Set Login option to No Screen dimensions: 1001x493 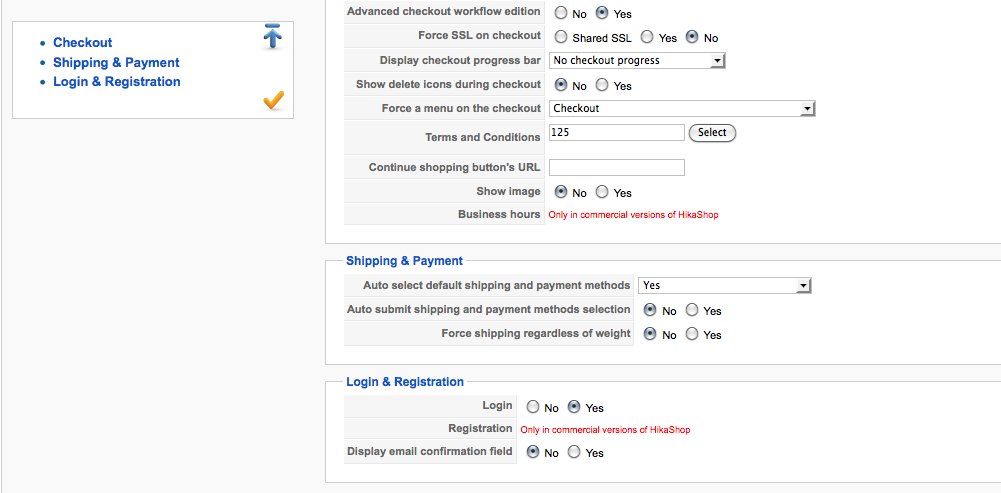pyautogui.click(x=533, y=407)
